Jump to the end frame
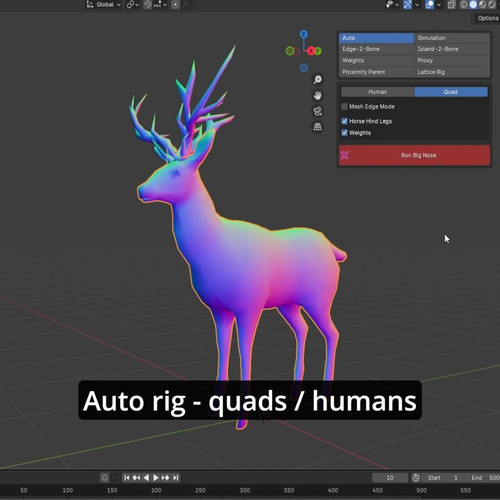 (176, 478)
